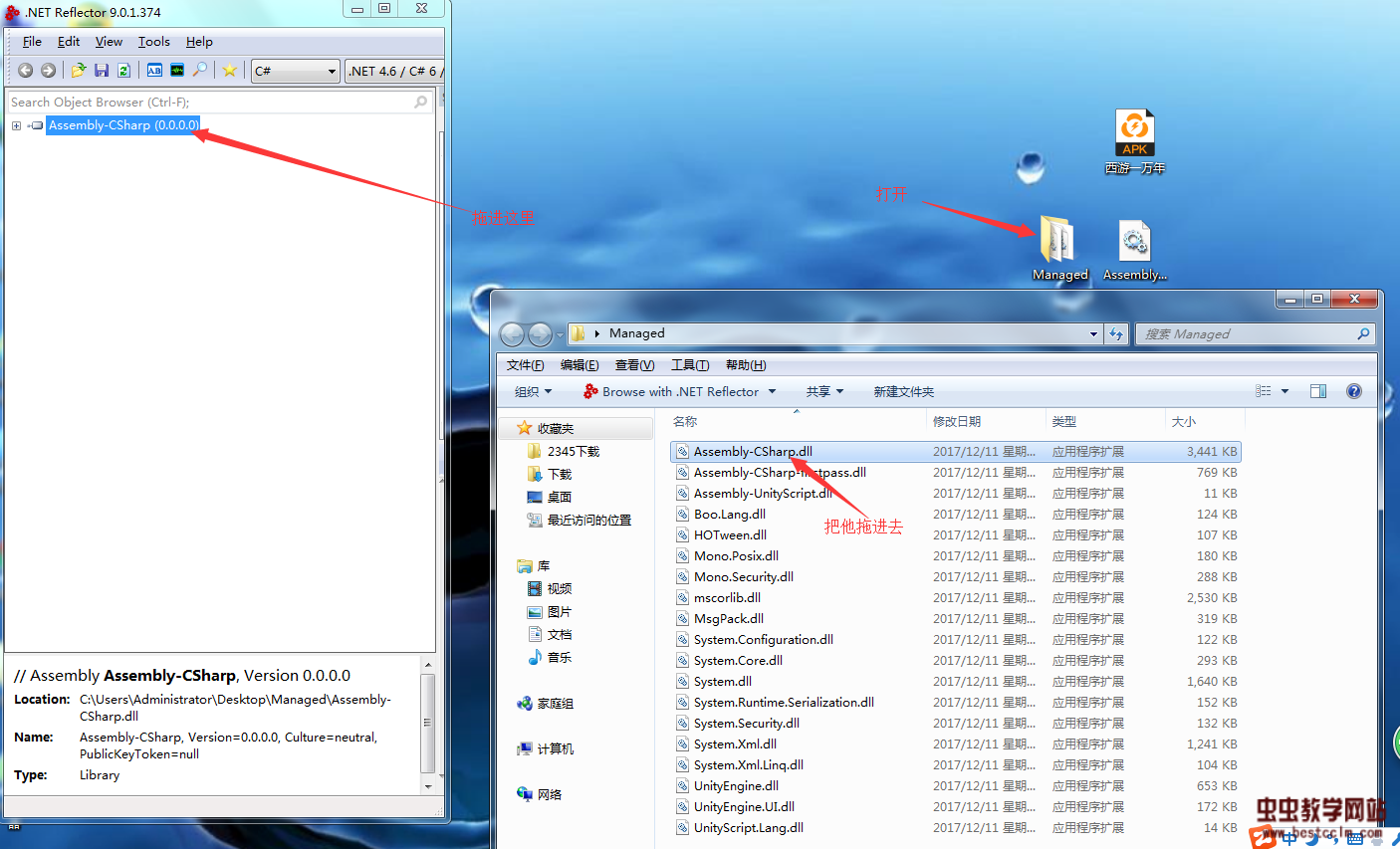This screenshot has width=1400, height=849.
Task: Click the Explorer forward arrow button
Action: pos(540,334)
